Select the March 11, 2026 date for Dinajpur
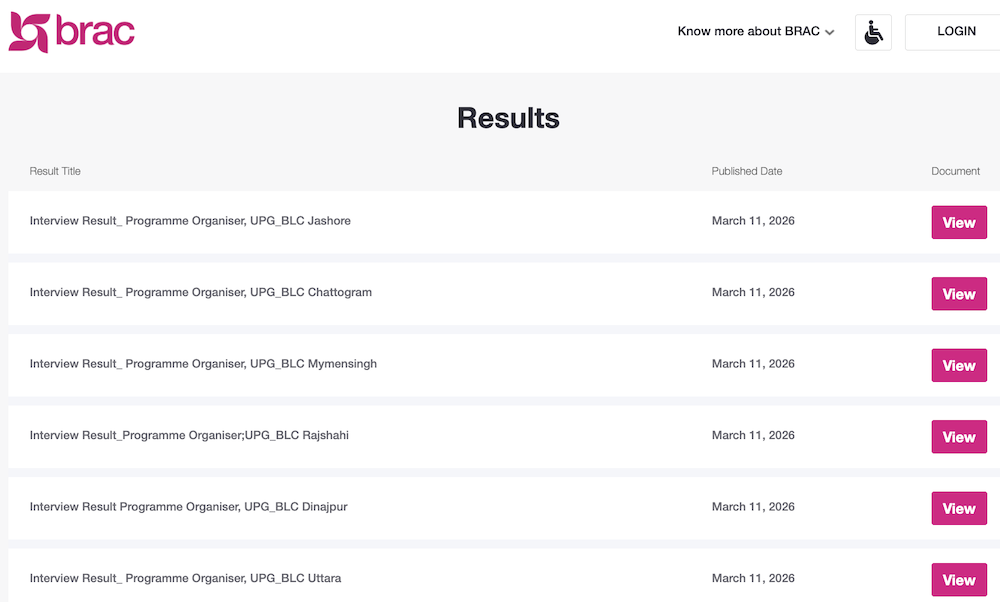 pyautogui.click(x=752, y=507)
